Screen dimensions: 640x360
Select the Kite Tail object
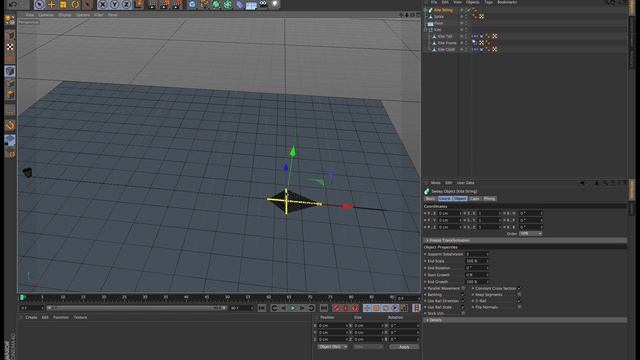pyautogui.click(x=445, y=36)
